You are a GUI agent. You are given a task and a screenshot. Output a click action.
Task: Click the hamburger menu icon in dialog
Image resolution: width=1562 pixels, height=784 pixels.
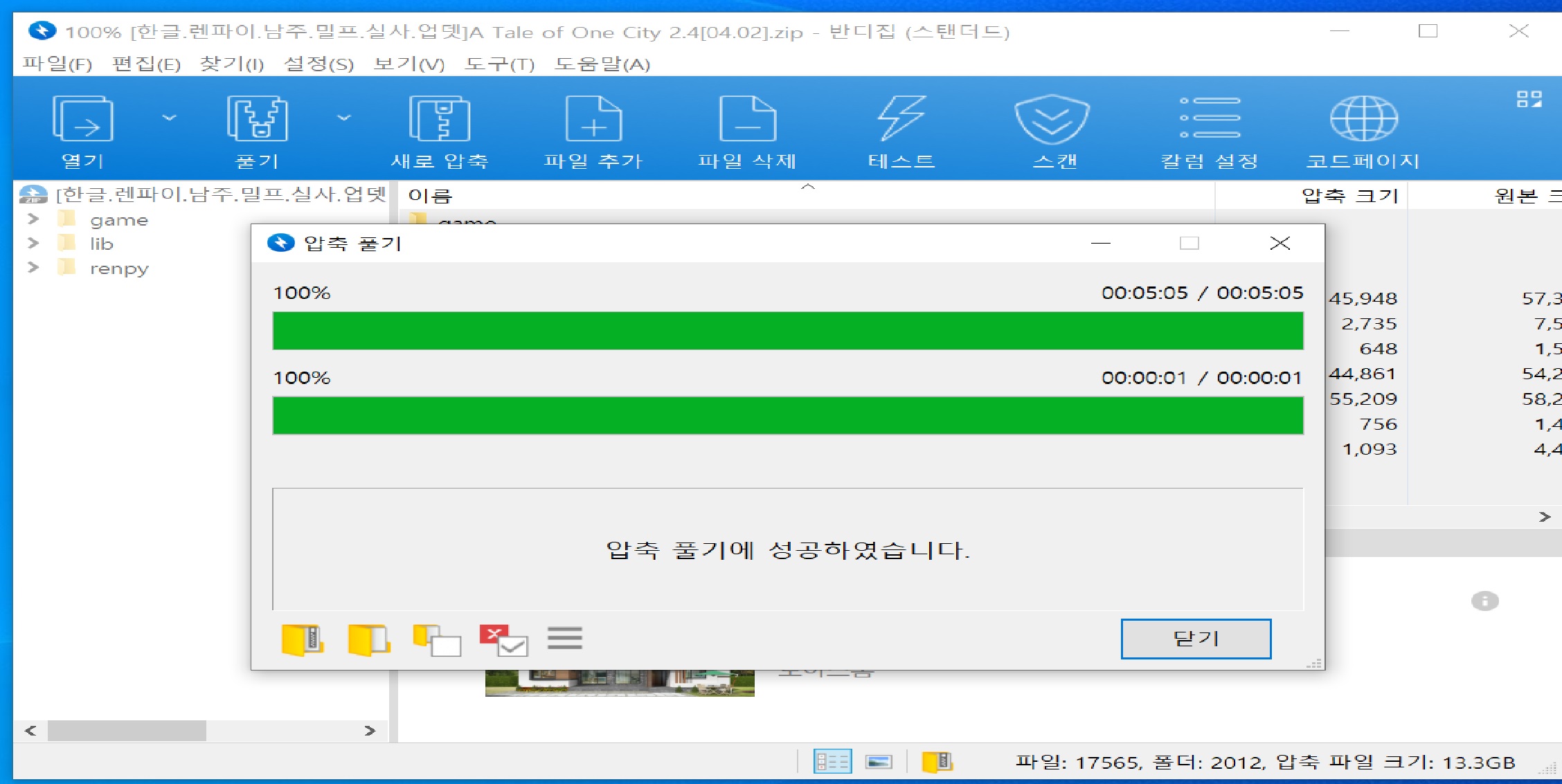pos(564,638)
